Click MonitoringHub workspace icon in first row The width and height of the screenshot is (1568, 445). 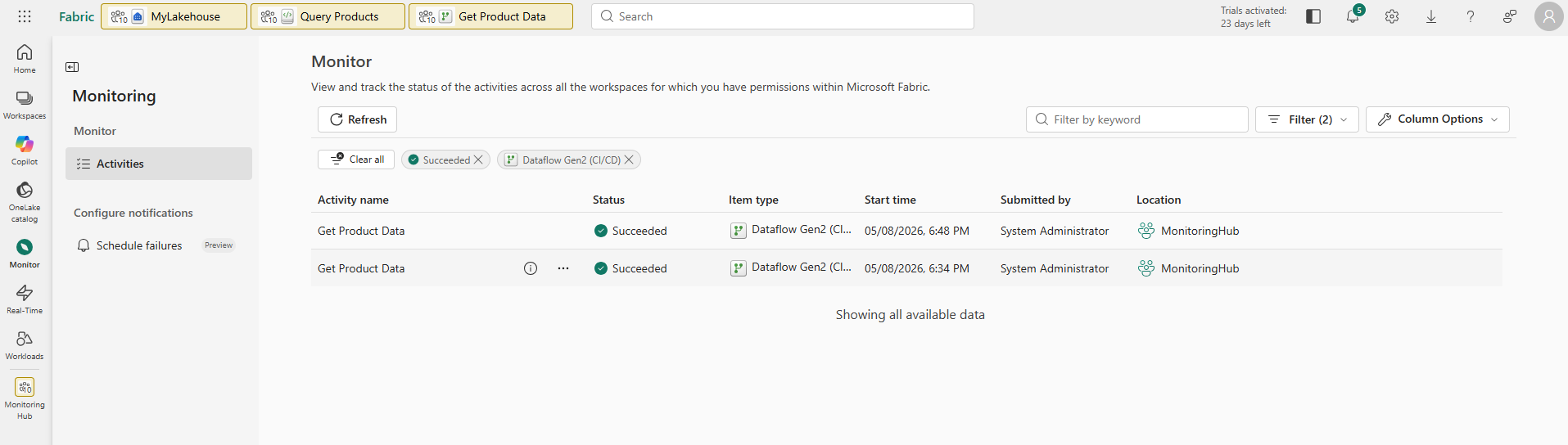point(1146,231)
